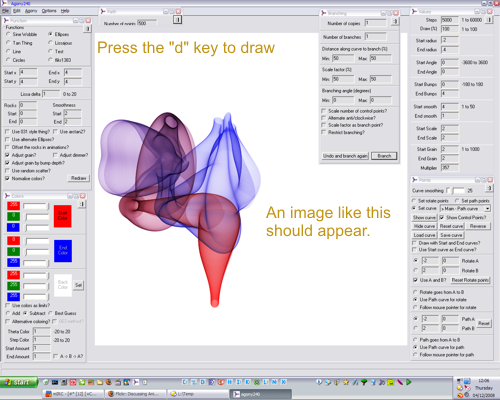Click the Theta Color input field

42,331
